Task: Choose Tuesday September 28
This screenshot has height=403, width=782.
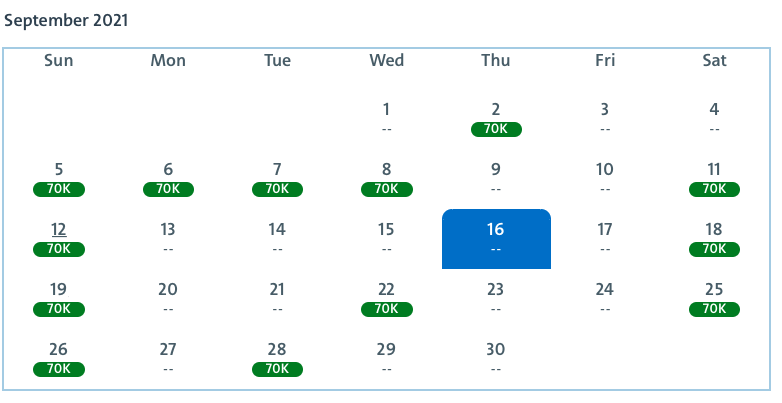Action: pyautogui.click(x=277, y=358)
